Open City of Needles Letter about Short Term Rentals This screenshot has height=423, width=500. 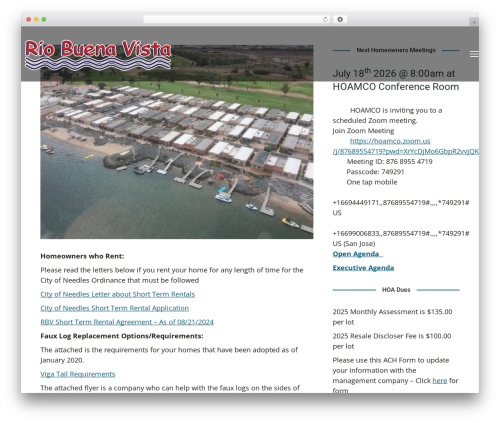[118, 294]
